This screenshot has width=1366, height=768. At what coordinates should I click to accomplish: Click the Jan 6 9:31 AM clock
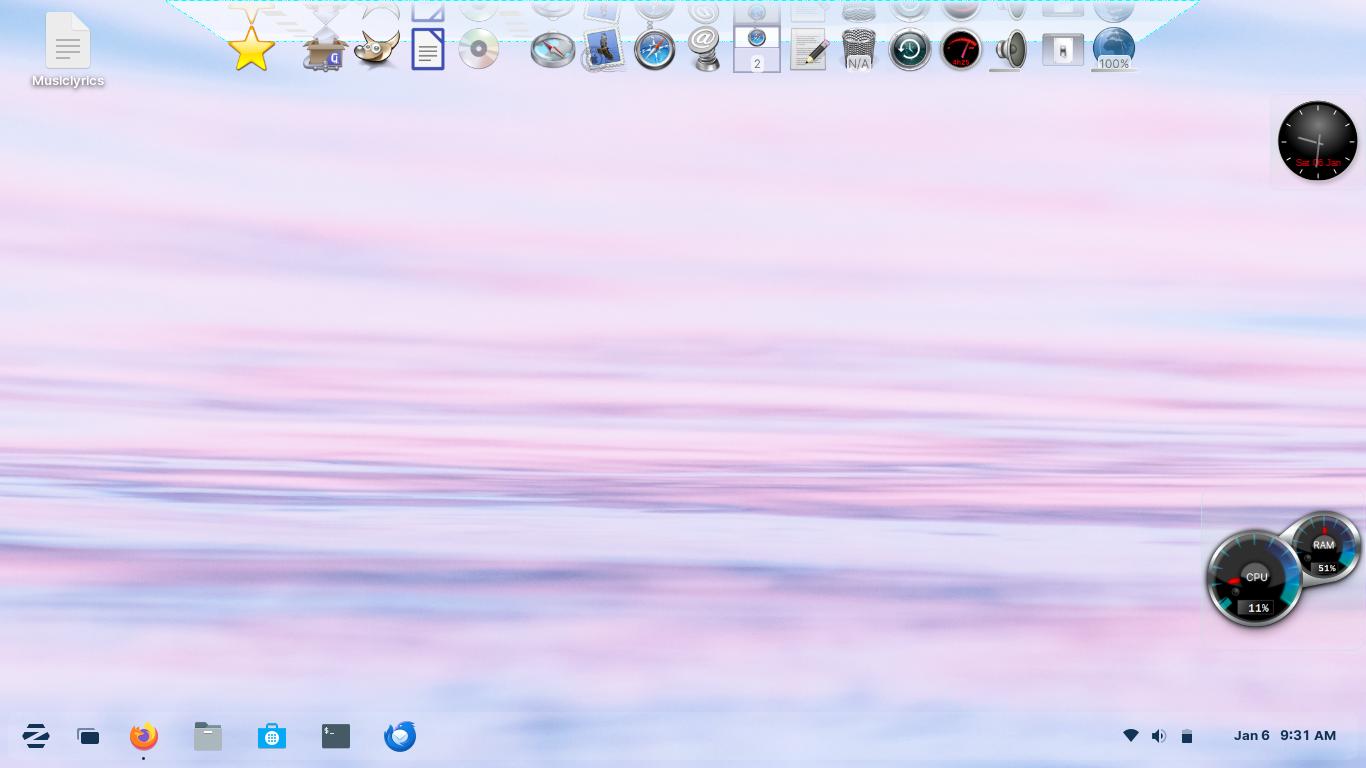click(x=1284, y=735)
